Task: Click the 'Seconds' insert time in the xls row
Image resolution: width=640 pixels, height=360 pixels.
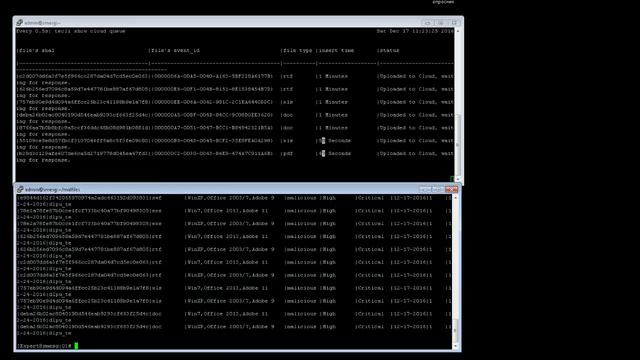Action: click(340, 140)
